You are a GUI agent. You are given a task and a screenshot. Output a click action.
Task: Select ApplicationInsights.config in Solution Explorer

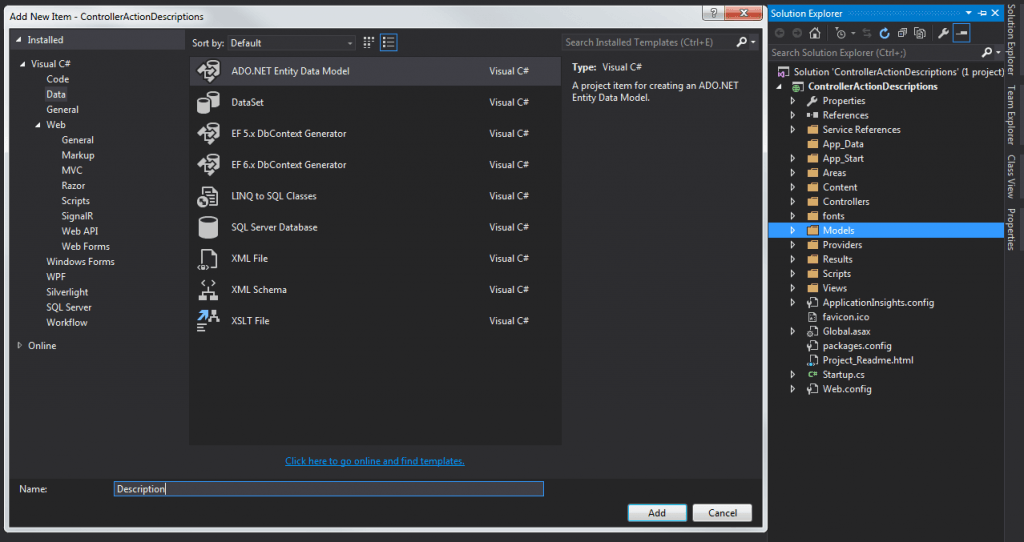click(x=878, y=303)
